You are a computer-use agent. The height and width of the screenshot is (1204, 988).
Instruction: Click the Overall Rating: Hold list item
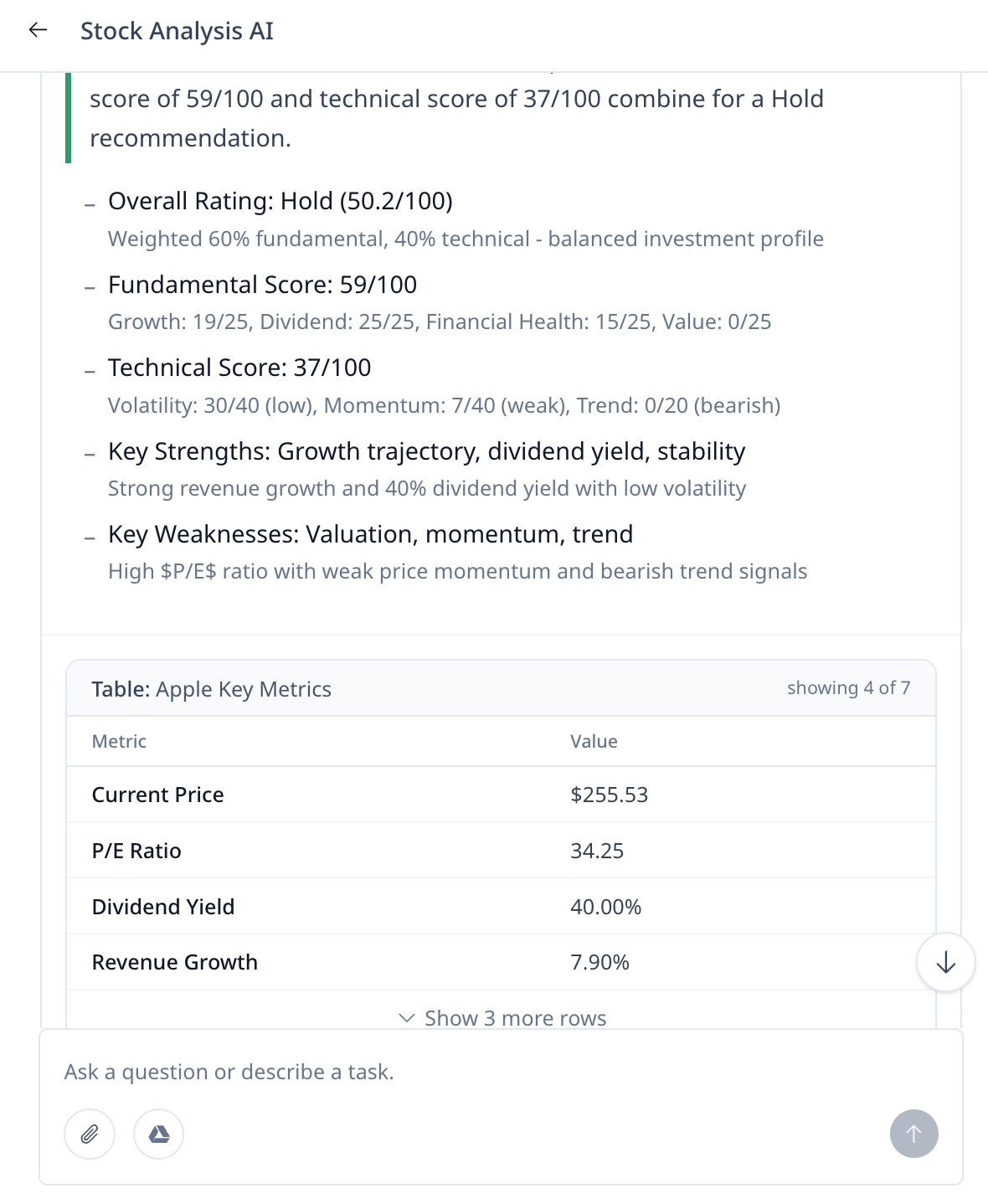pyautogui.click(x=280, y=201)
